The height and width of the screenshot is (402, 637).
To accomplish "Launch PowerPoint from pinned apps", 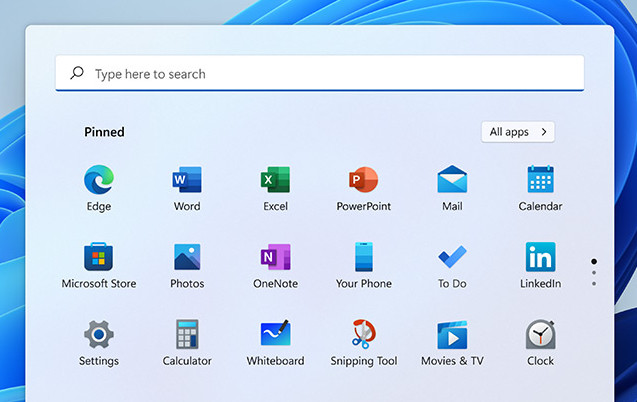I will coord(364,179).
